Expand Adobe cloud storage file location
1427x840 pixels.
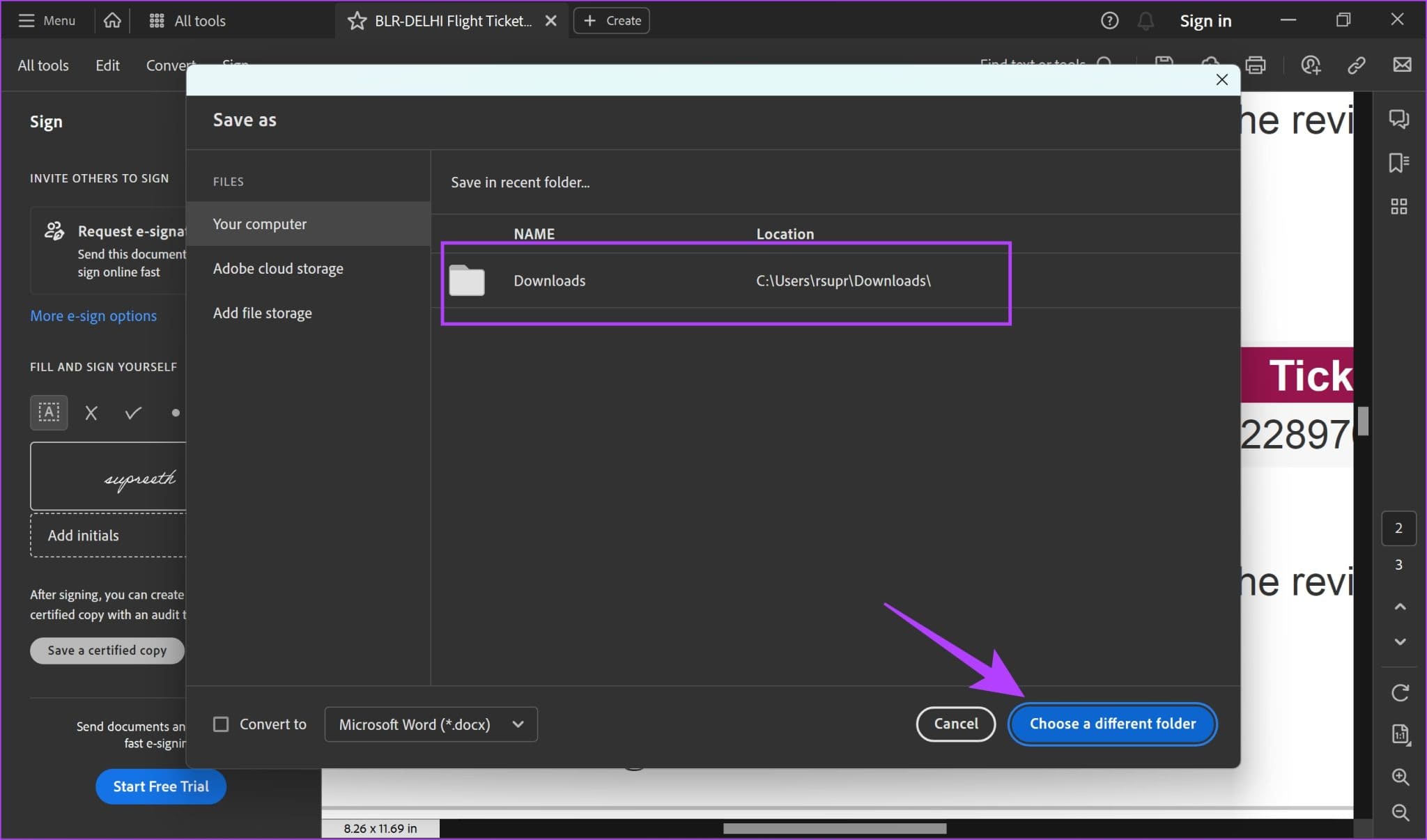coord(278,268)
